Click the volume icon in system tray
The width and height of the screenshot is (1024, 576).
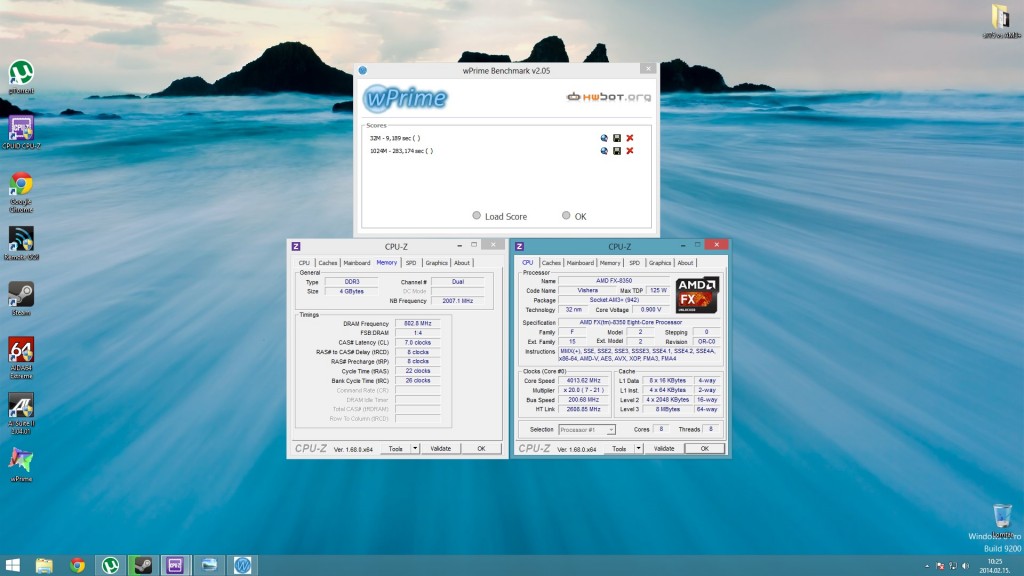pyautogui.click(x=966, y=566)
